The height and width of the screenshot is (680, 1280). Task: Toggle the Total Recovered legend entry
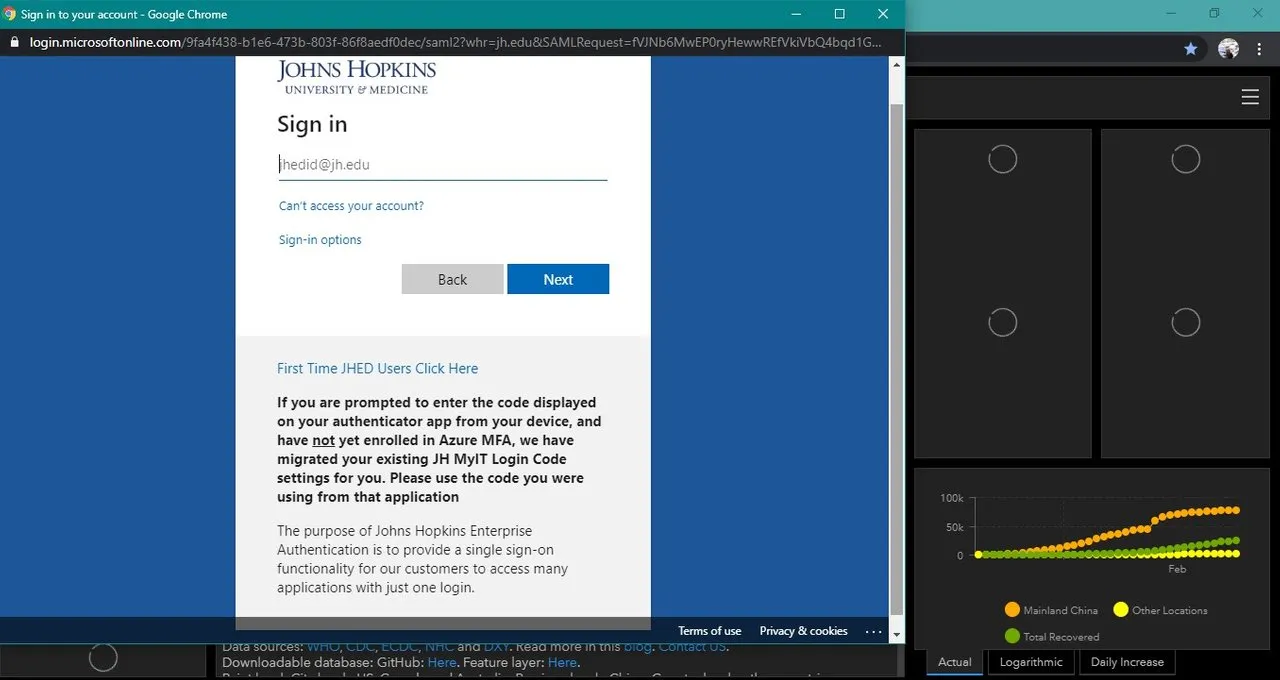coord(1051,636)
